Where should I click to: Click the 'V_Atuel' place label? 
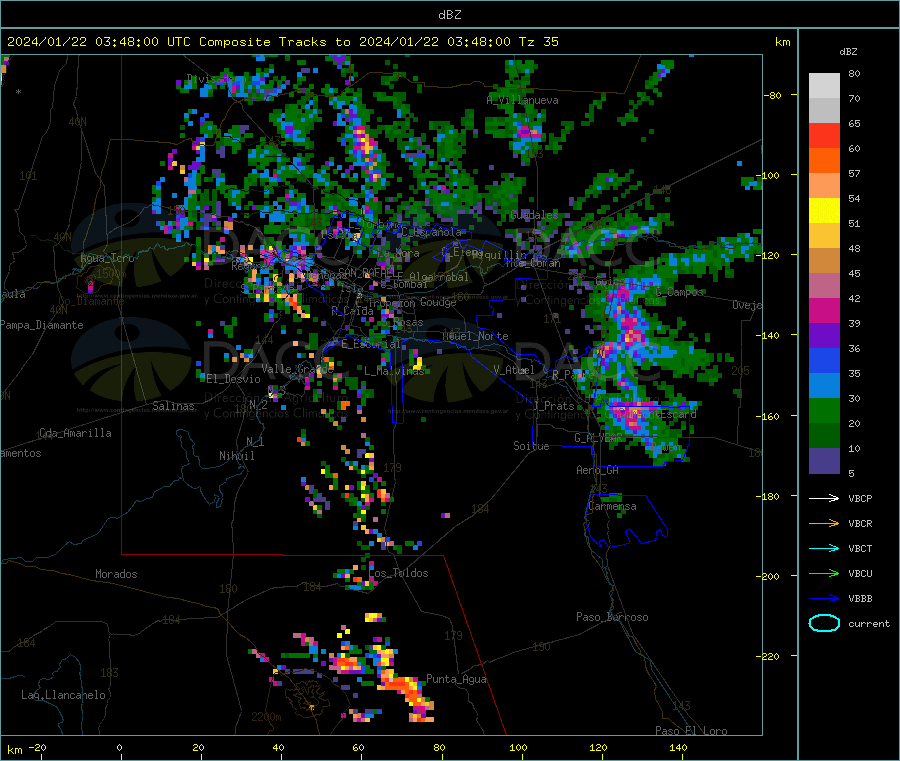[x=514, y=370]
